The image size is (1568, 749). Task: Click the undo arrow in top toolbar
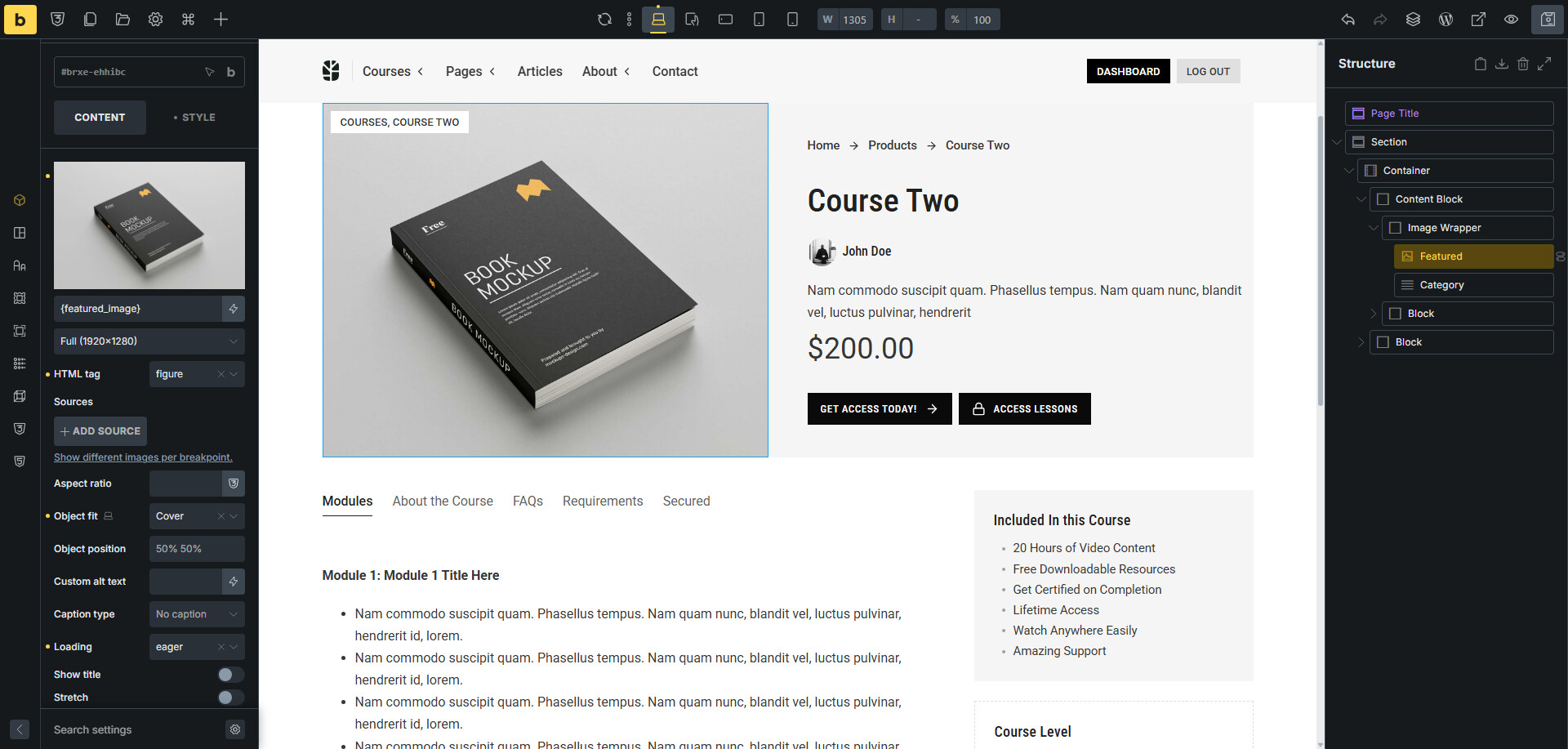point(1347,20)
